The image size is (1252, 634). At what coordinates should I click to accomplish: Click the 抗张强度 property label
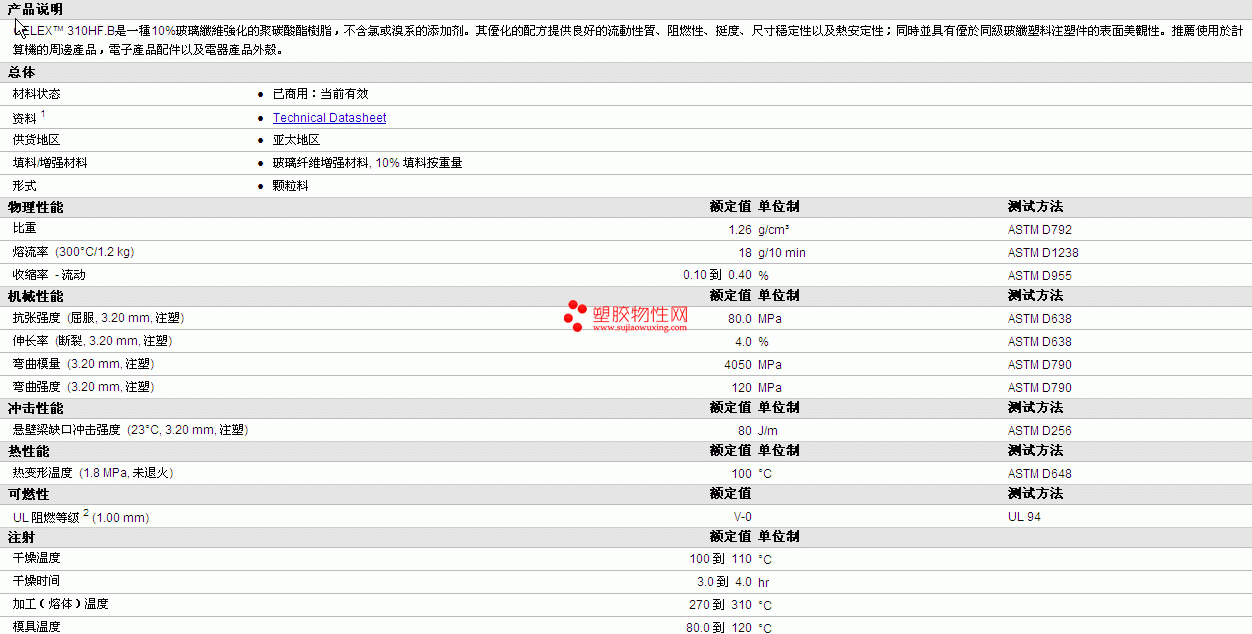point(98,318)
